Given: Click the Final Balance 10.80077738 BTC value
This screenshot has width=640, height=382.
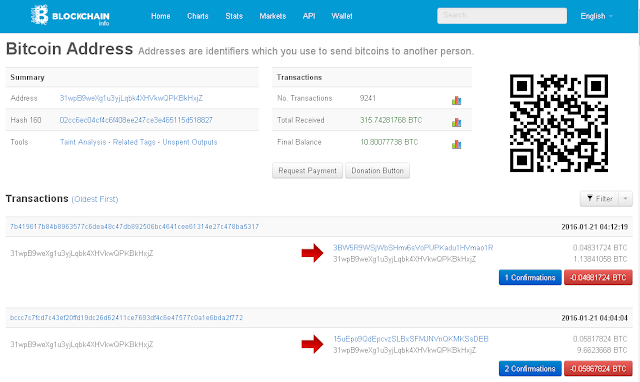Looking at the screenshot, I should [389, 142].
